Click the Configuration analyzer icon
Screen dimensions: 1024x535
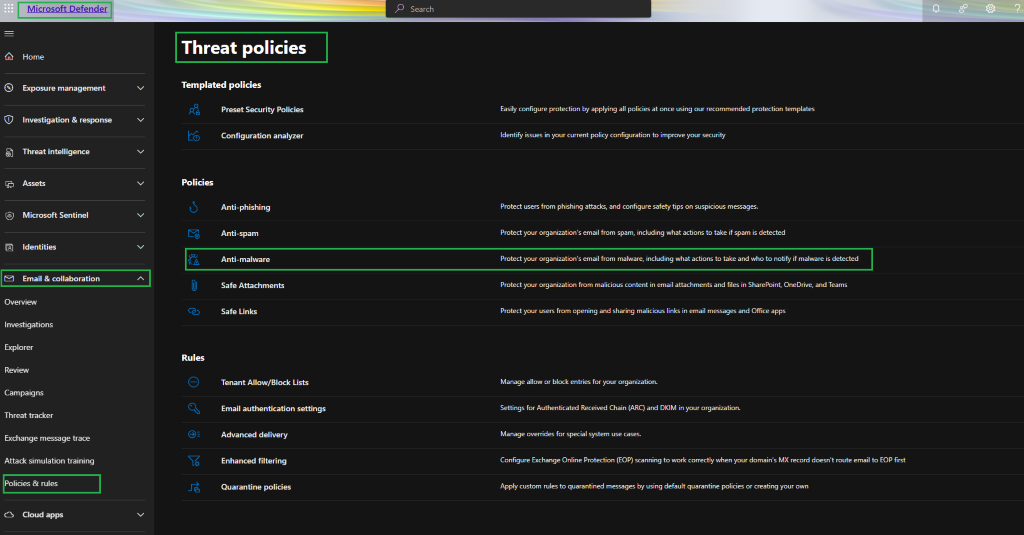point(194,136)
